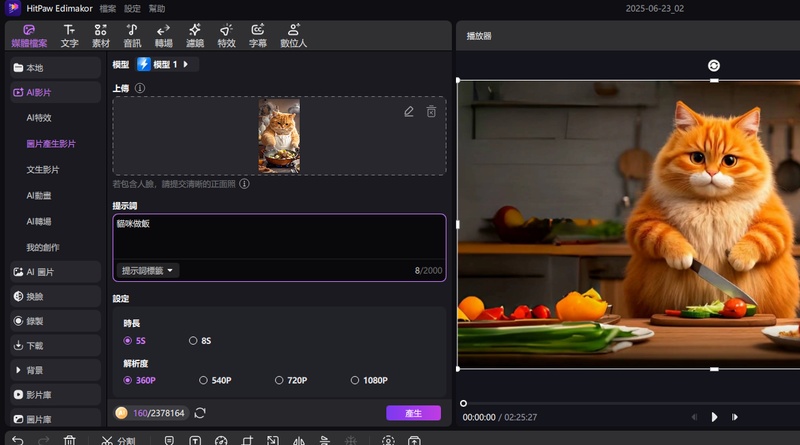Click the purple 產生 generate button
Viewport: 800px width, 445px height.
(x=413, y=413)
